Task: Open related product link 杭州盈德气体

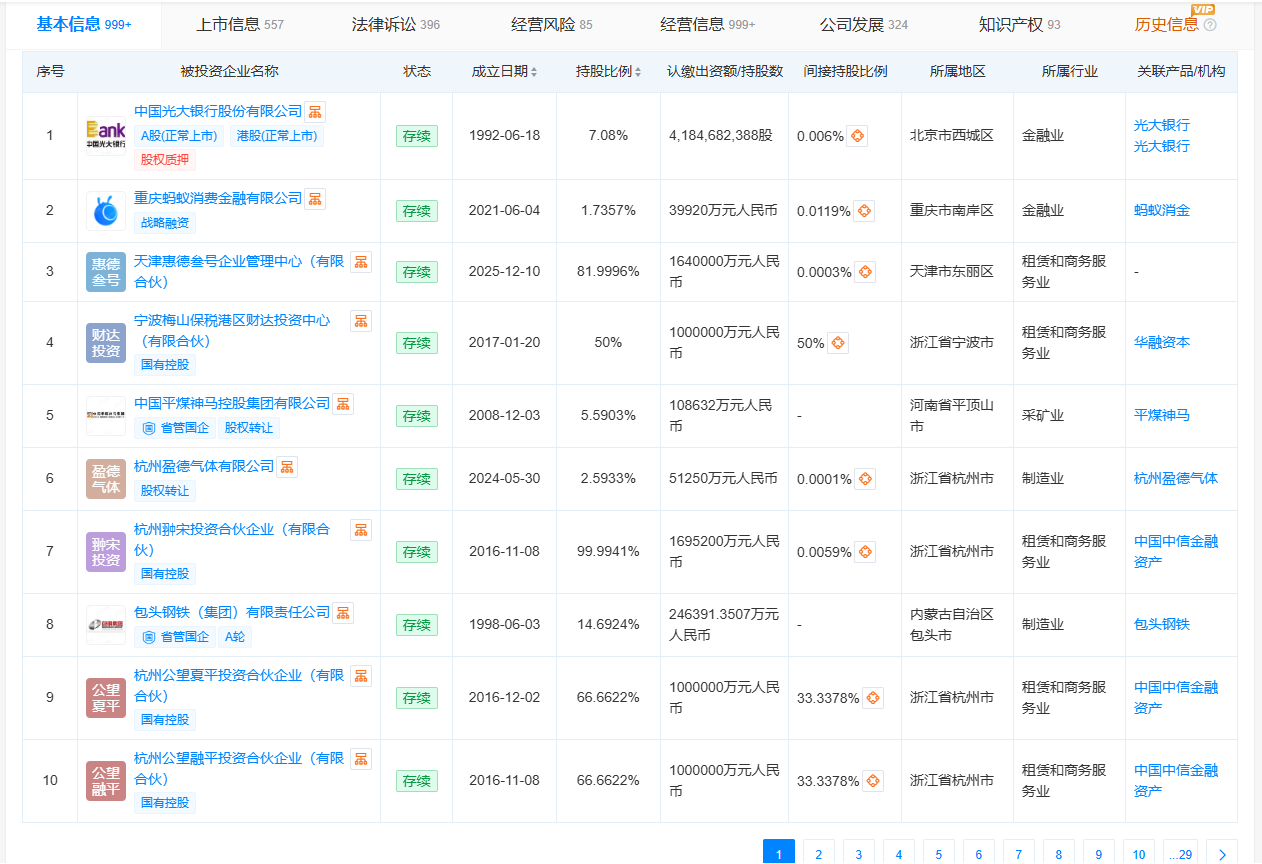Action: click(1176, 479)
